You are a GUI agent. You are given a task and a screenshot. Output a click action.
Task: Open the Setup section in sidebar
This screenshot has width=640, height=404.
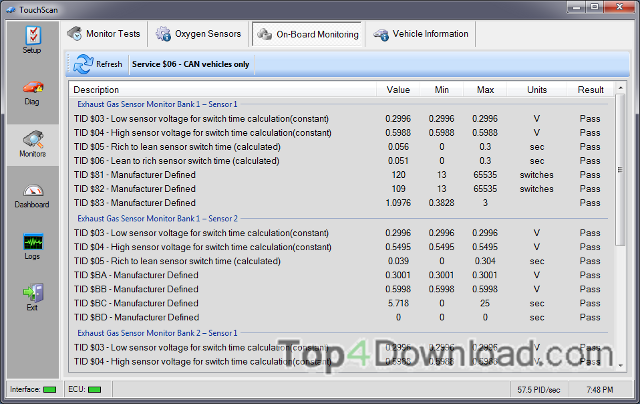coord(32,40)
